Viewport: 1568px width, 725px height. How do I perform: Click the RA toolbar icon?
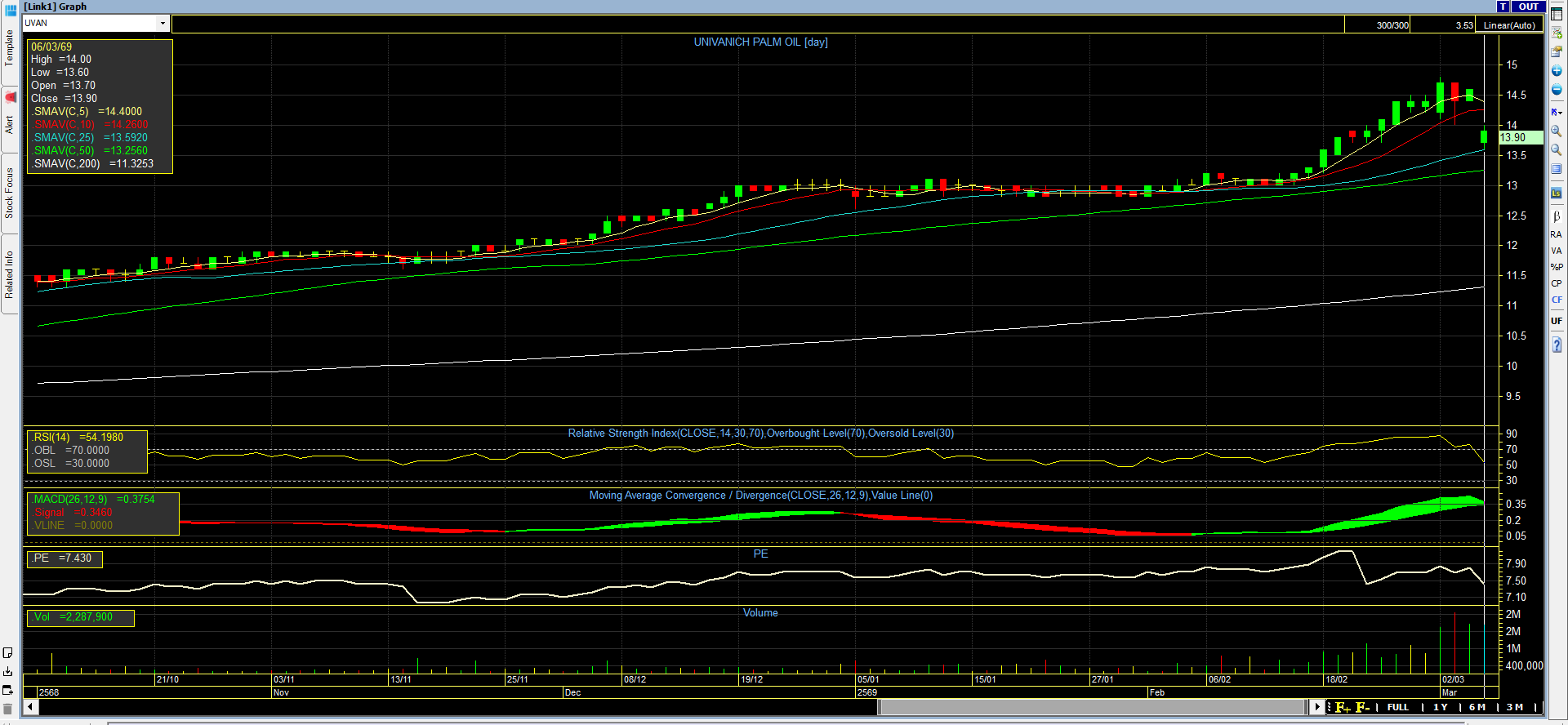point(1557,234)
